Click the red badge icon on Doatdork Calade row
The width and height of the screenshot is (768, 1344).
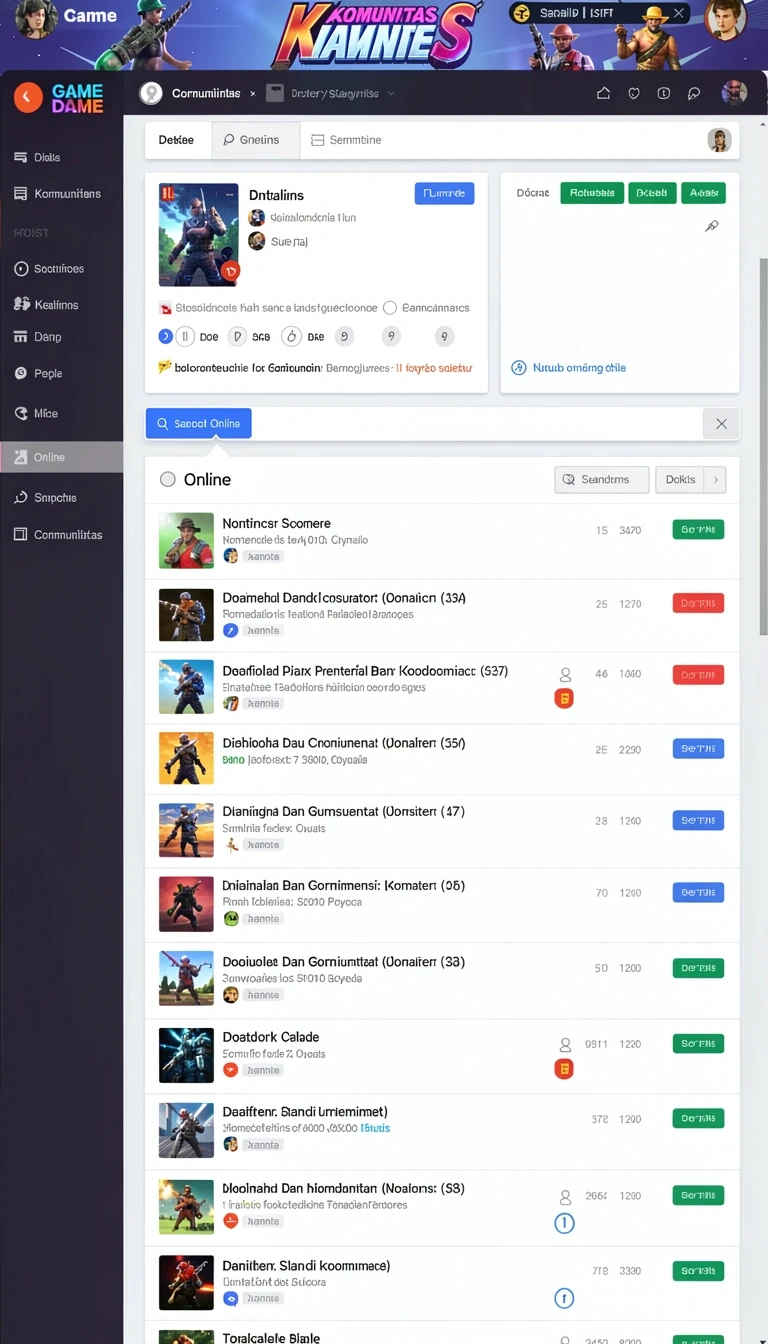[x=564, y=1069]
